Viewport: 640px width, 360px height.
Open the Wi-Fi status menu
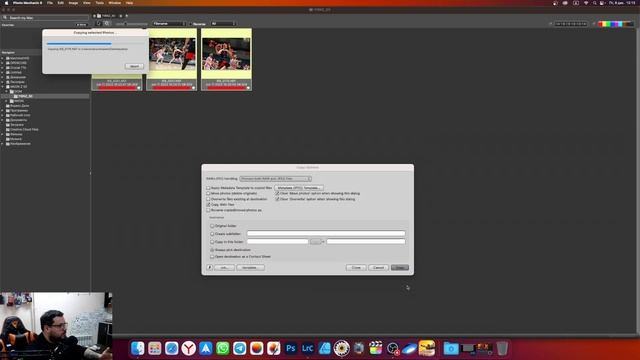tap(586, 3)
